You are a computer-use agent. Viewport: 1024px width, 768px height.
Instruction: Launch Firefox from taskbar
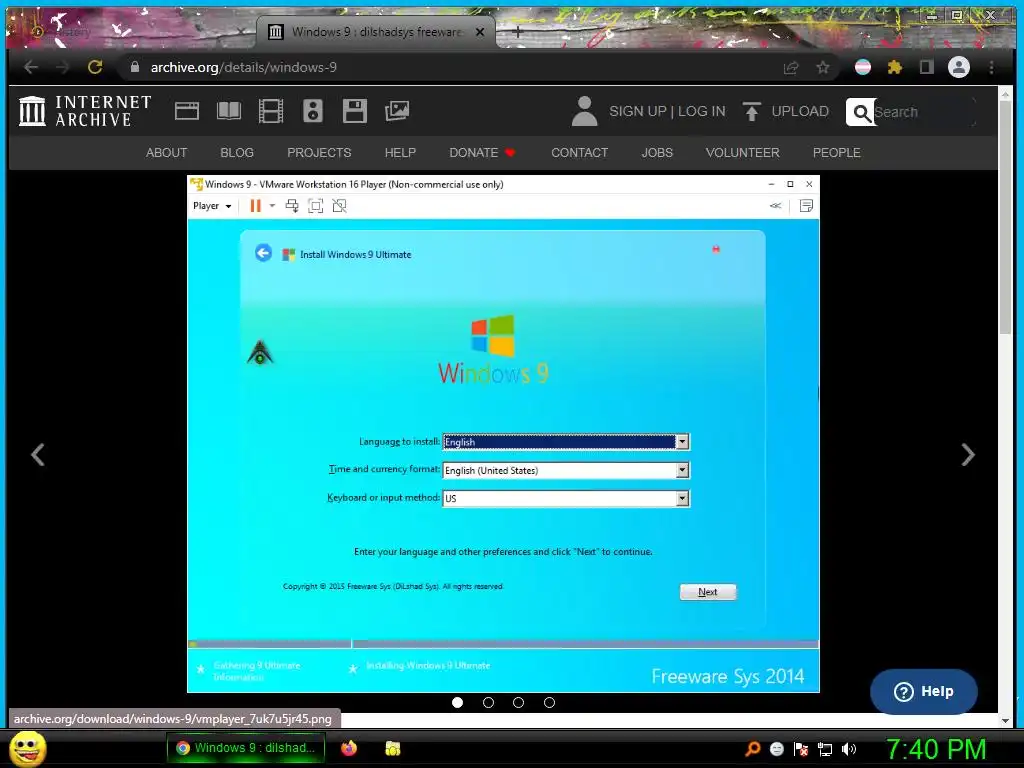point(349,748)
